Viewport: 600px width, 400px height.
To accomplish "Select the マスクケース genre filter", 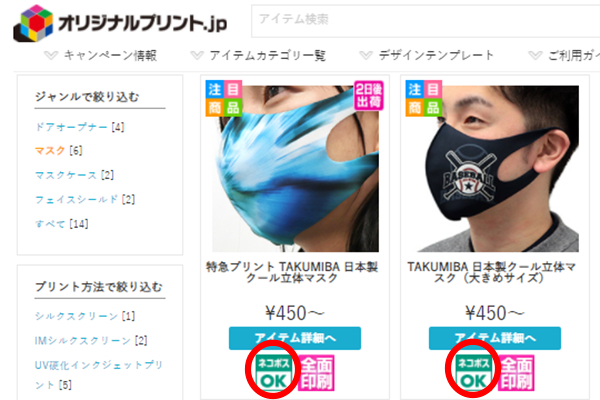I will [x=75, y=175].
